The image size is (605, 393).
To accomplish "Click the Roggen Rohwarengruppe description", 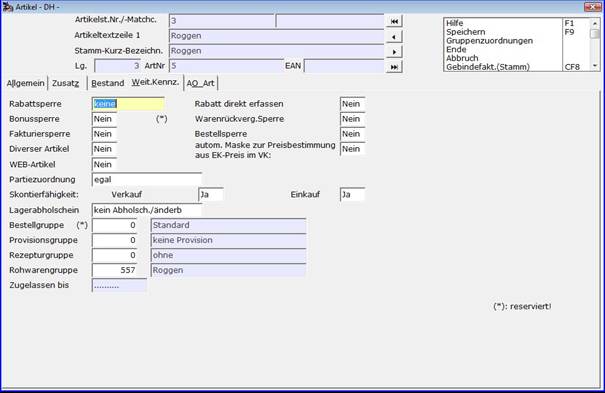I will (228, 270).
